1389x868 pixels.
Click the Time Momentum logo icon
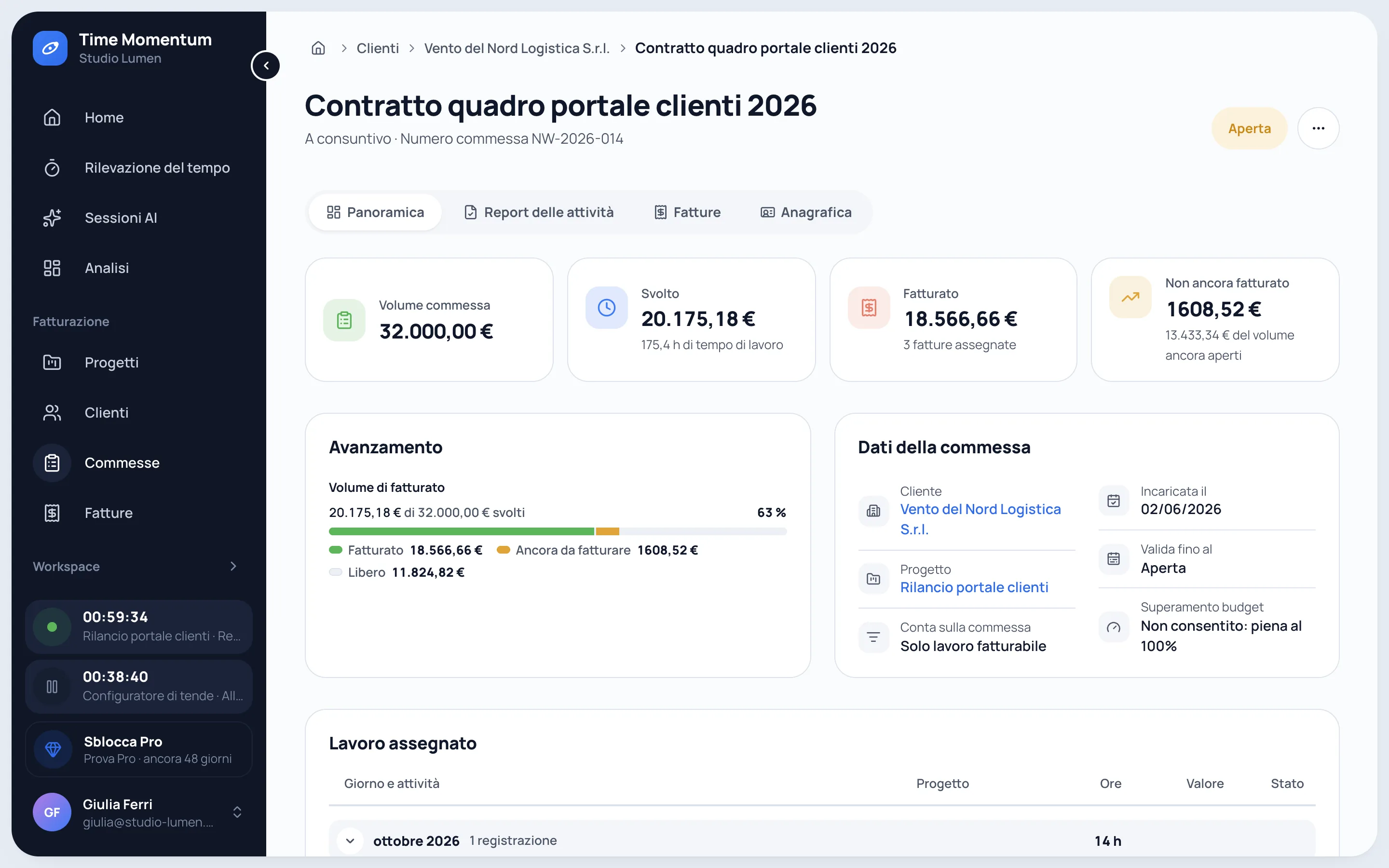click(x=50, y=48)
